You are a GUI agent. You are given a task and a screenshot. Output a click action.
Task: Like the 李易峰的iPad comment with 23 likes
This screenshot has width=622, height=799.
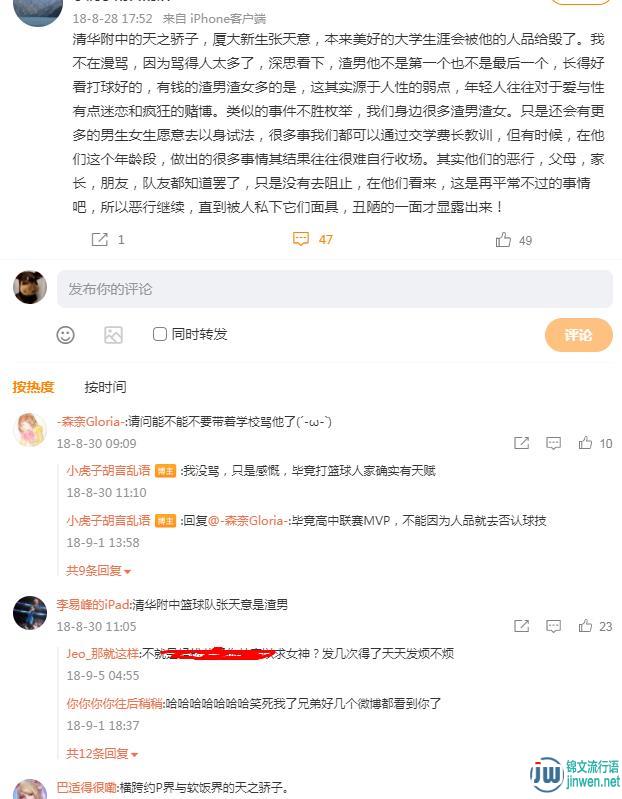pyautogui.click(x=585, y=626)
